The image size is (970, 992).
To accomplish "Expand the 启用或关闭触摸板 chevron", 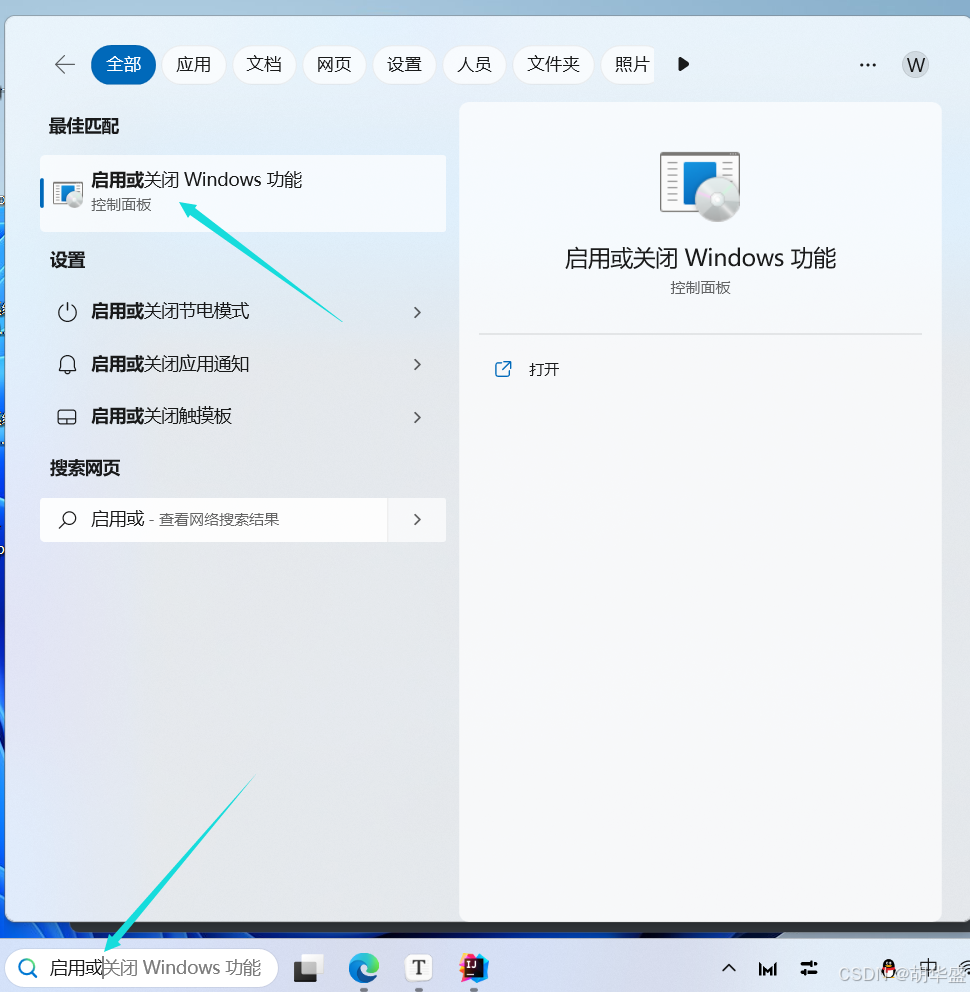I will click(417, 417).
